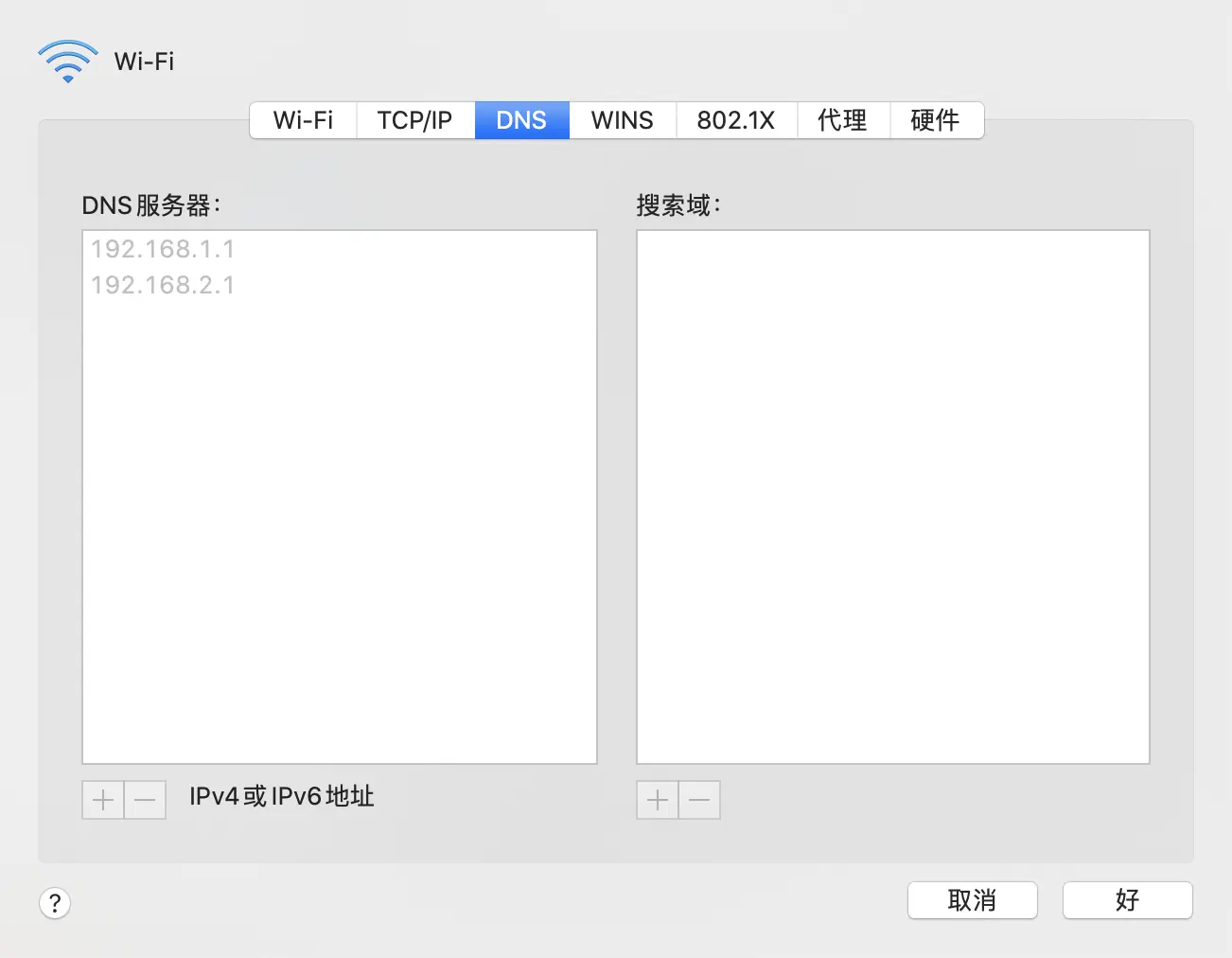Open the 802.1X tab
Viewport: 1232px width, 958px height.
(x=736, y=120)
